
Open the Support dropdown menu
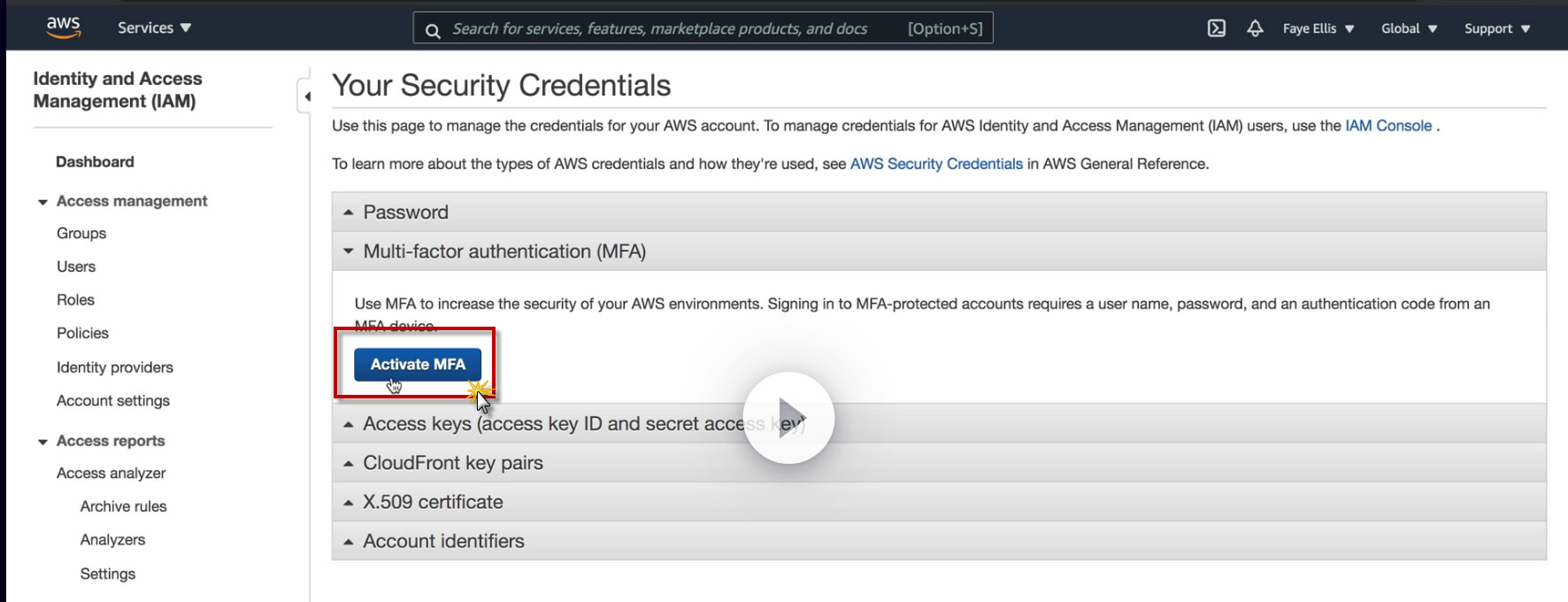tap(1496, 28)
